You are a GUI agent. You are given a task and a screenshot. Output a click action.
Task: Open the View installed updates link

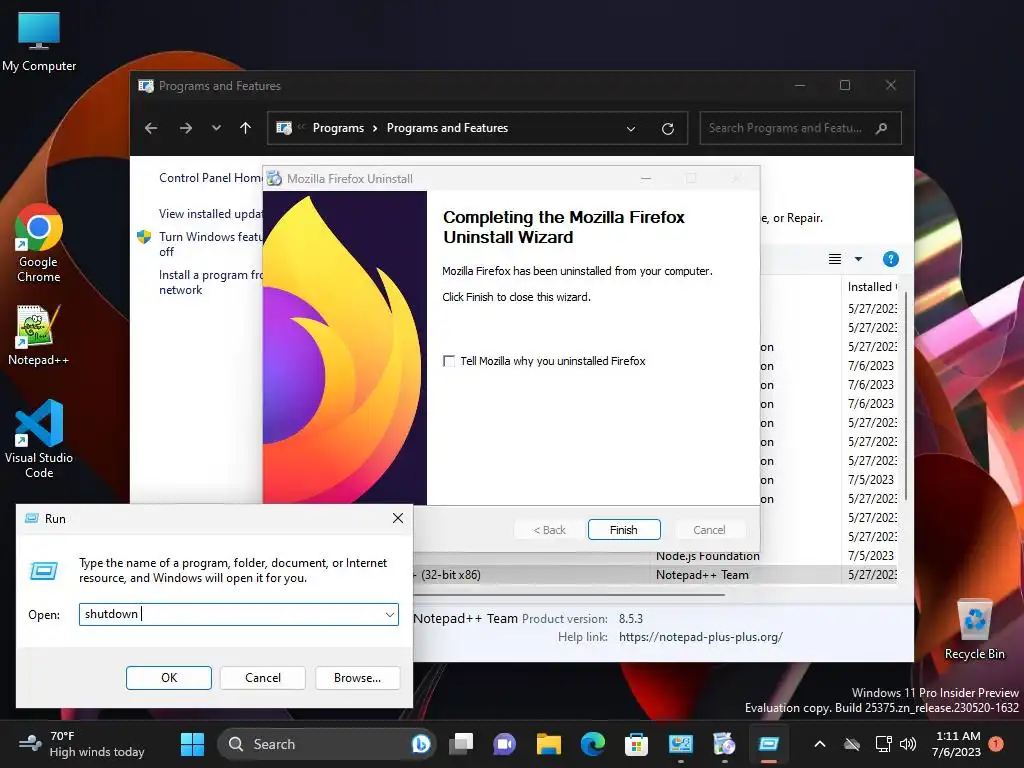pyautogui.click(x=211, y=214)
